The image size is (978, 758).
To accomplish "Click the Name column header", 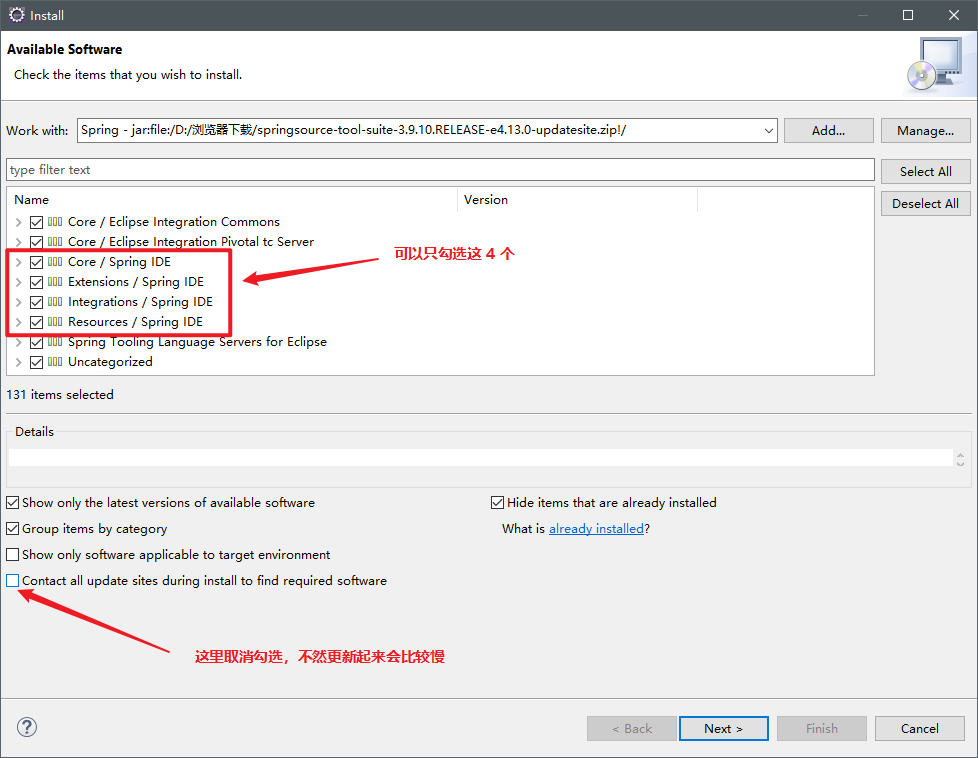I will pos(232,200).
